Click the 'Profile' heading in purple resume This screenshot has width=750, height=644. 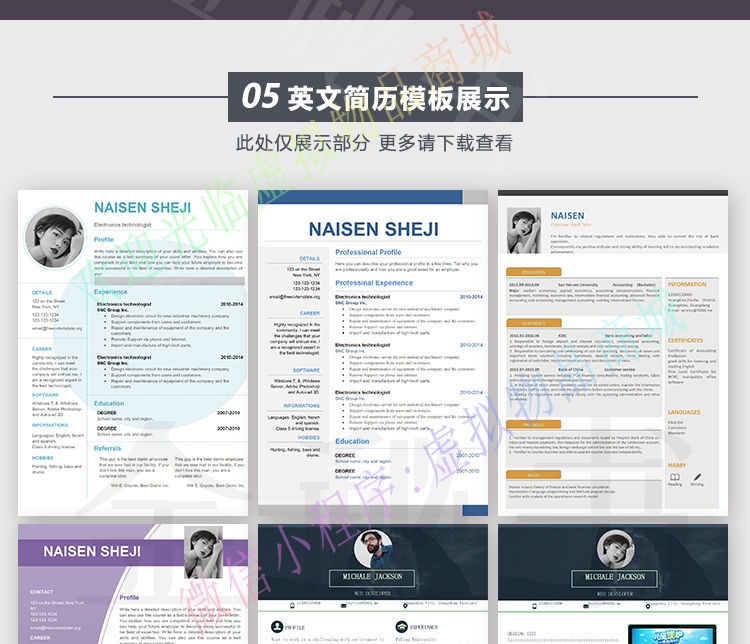129,598
